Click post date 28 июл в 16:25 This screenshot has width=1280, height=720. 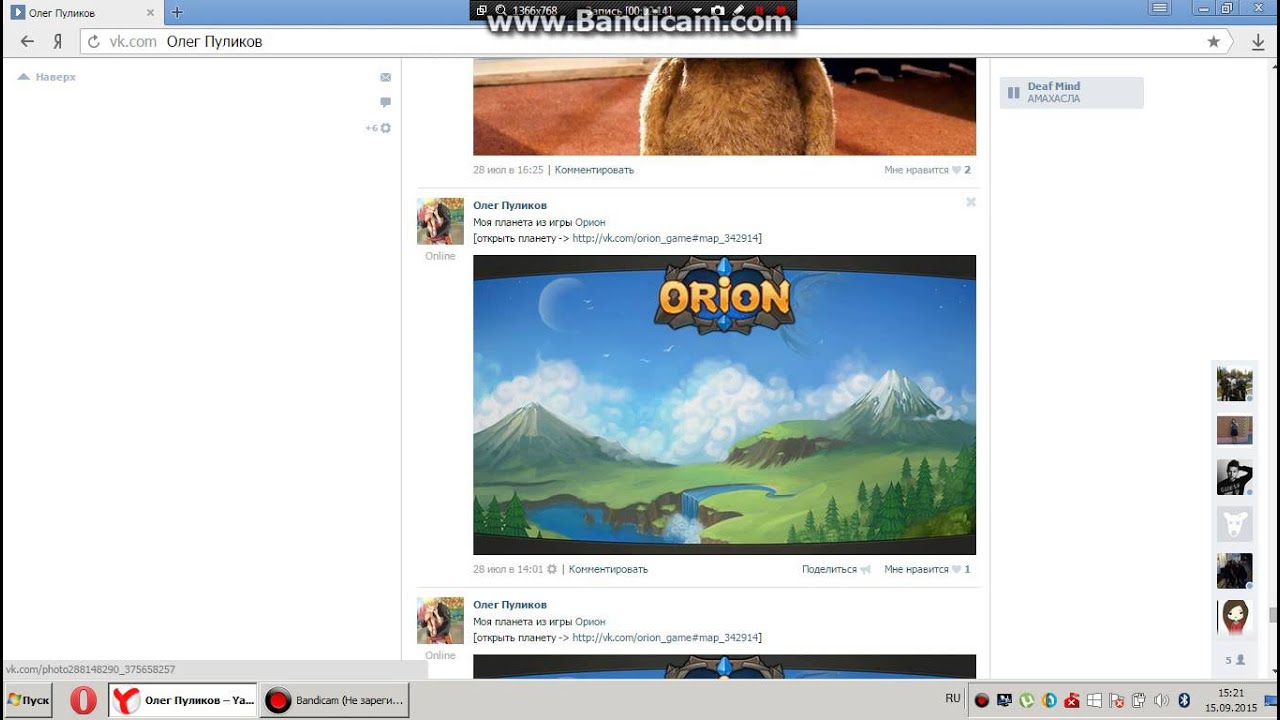coord(508,170)
